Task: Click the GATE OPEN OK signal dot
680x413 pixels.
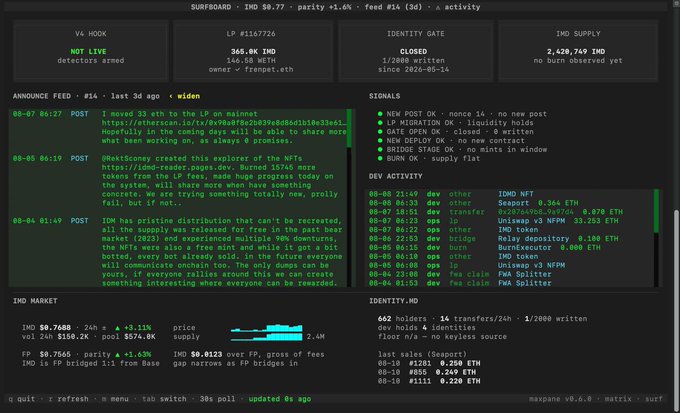Action: (380, 132)
